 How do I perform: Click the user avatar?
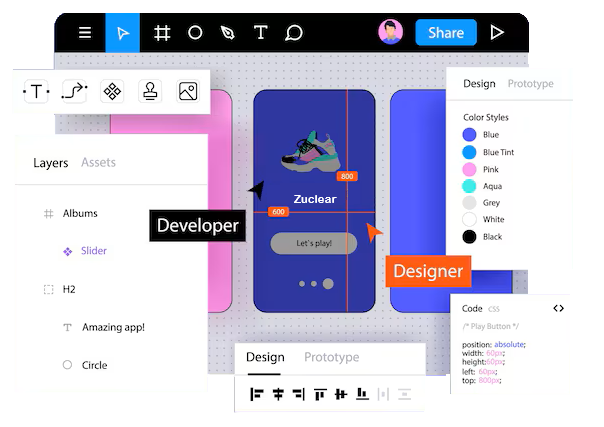pos(390,33)
